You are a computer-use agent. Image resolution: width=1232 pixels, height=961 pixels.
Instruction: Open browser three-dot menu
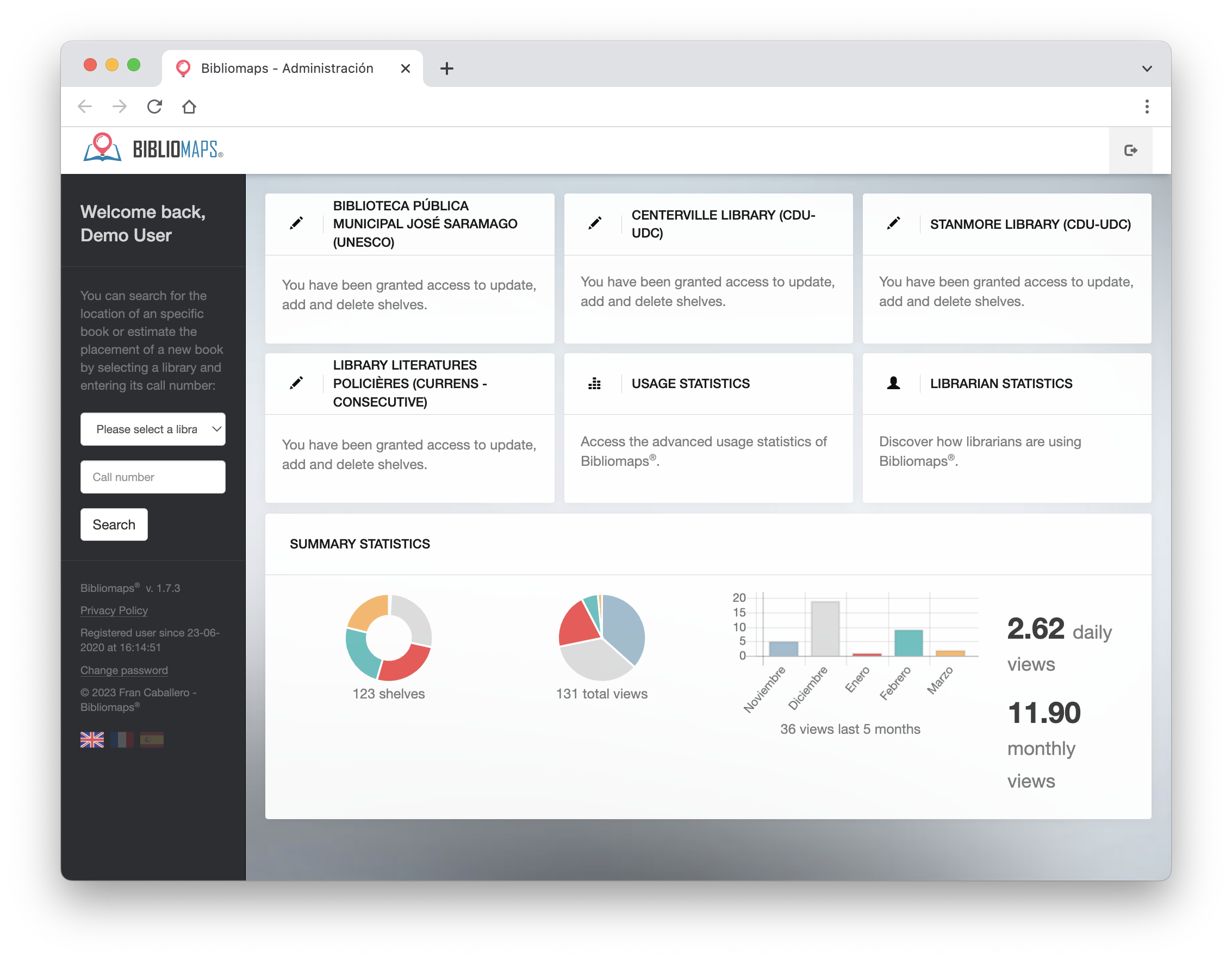[x=1146, y=107]
